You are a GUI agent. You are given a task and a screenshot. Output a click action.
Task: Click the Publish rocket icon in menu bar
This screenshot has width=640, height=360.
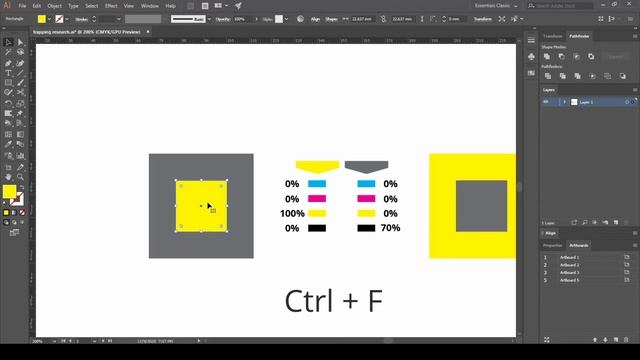click(x=238, y=6)
